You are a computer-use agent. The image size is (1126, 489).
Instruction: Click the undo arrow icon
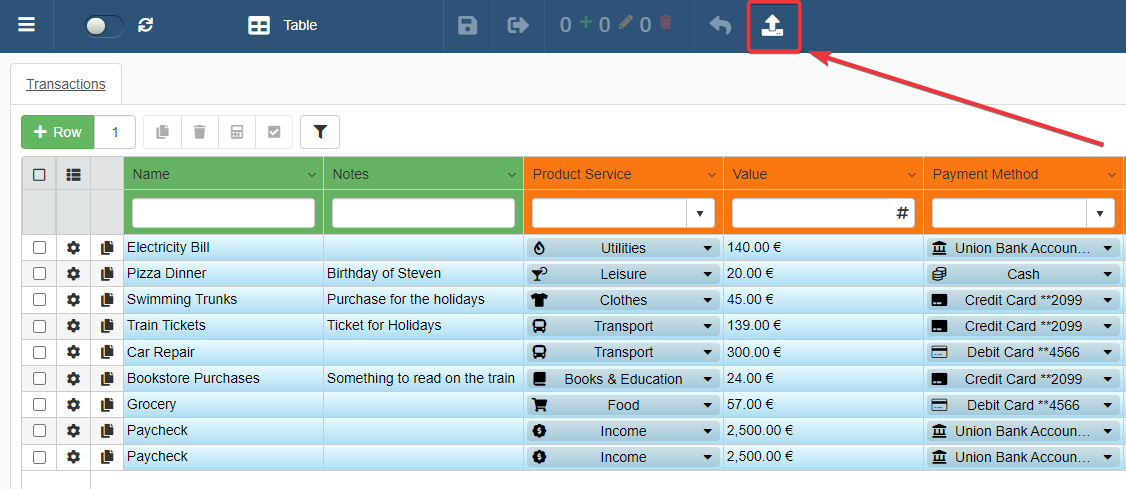tap(720, 26)
